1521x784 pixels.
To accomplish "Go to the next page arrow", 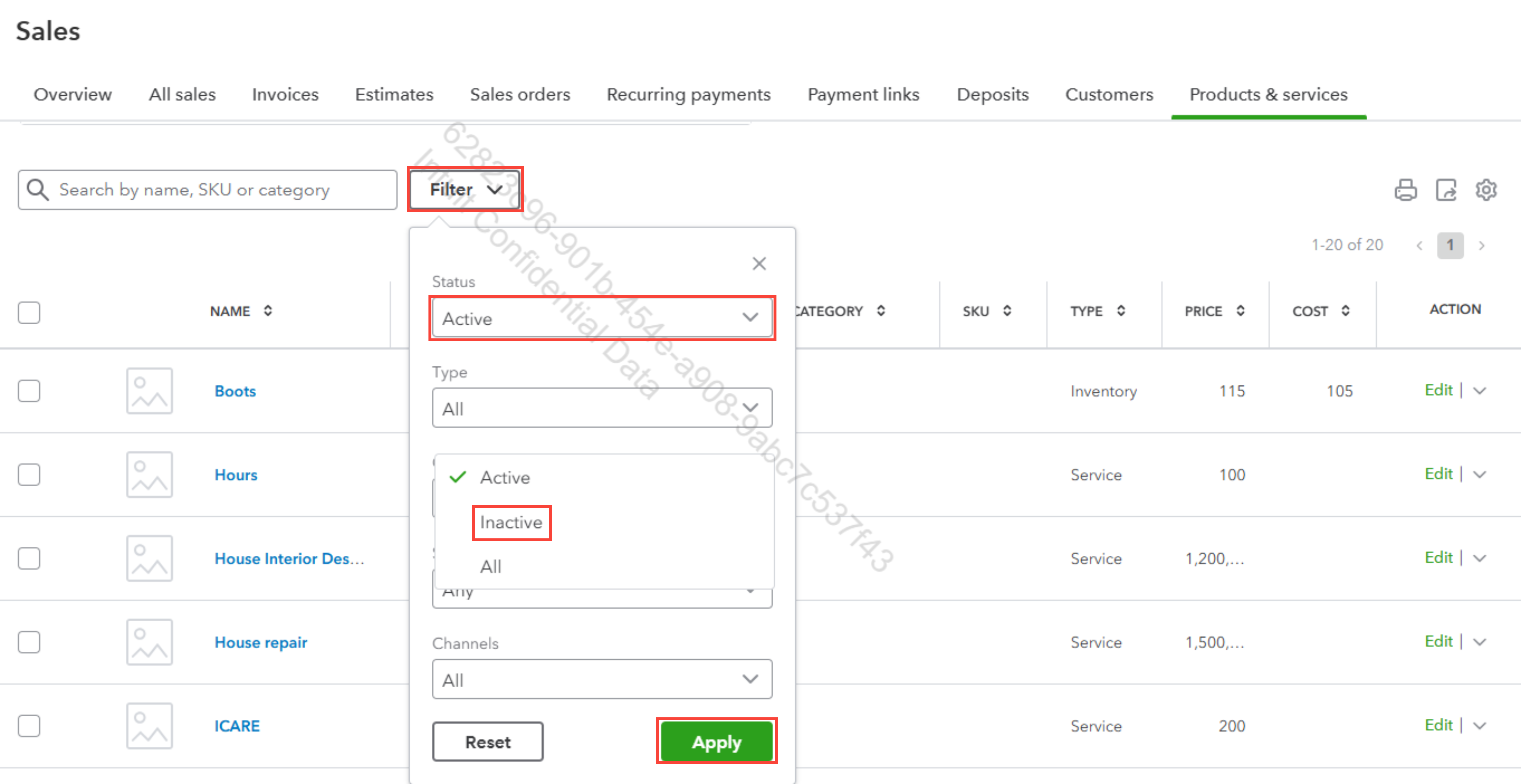I will tap(1481, 245).
